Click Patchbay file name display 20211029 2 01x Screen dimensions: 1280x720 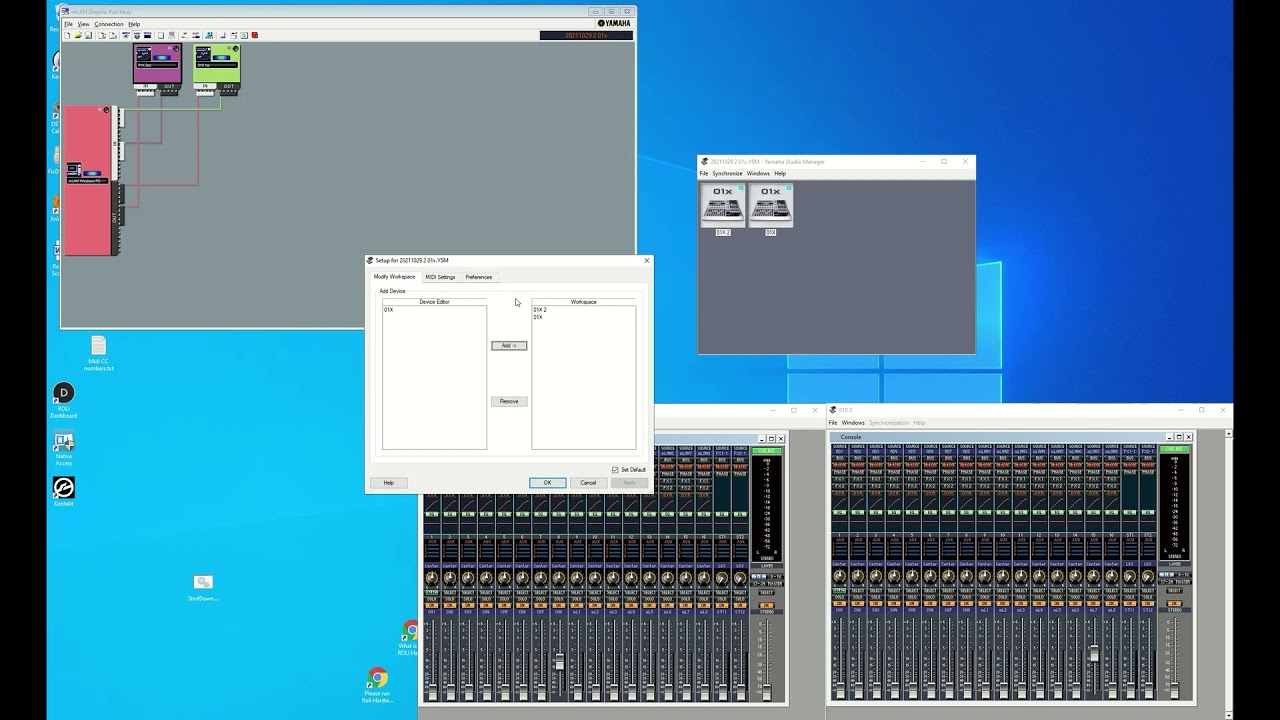pyautogui.click(x=586, y=35)
